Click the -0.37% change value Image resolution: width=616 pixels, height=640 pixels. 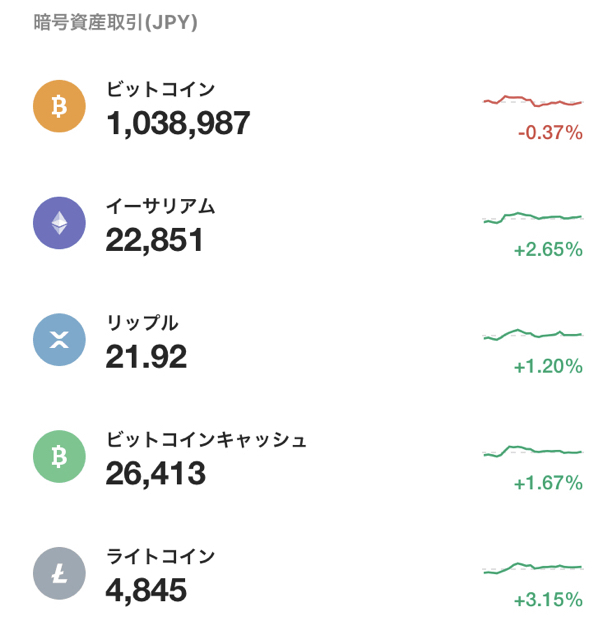(x=550, y=133)
